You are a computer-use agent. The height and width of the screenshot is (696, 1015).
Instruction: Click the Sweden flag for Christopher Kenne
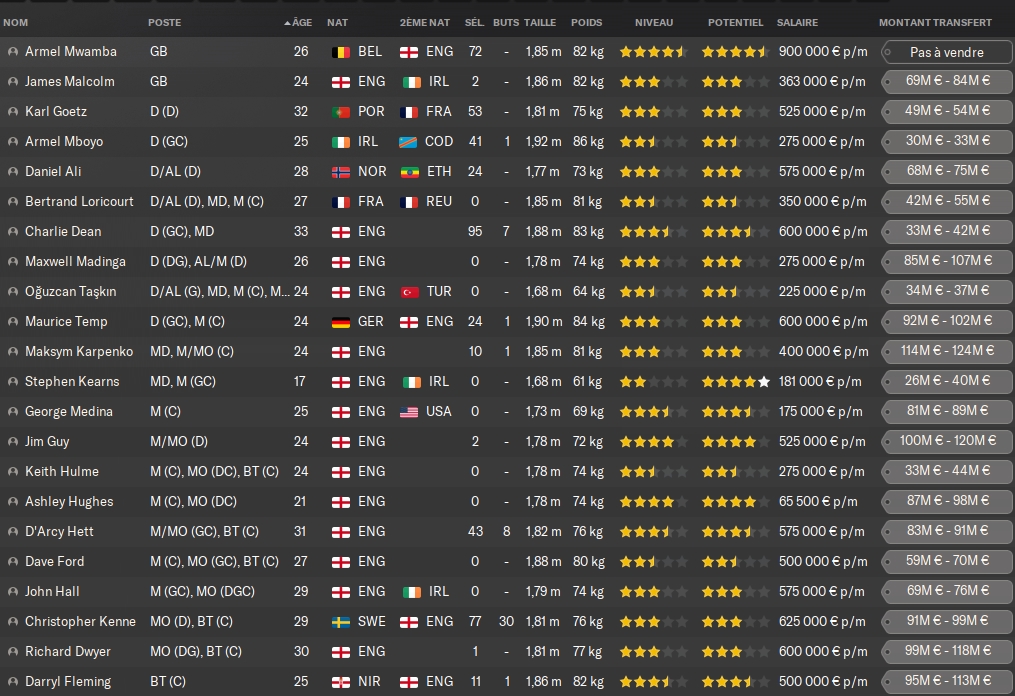click(341, 622)
